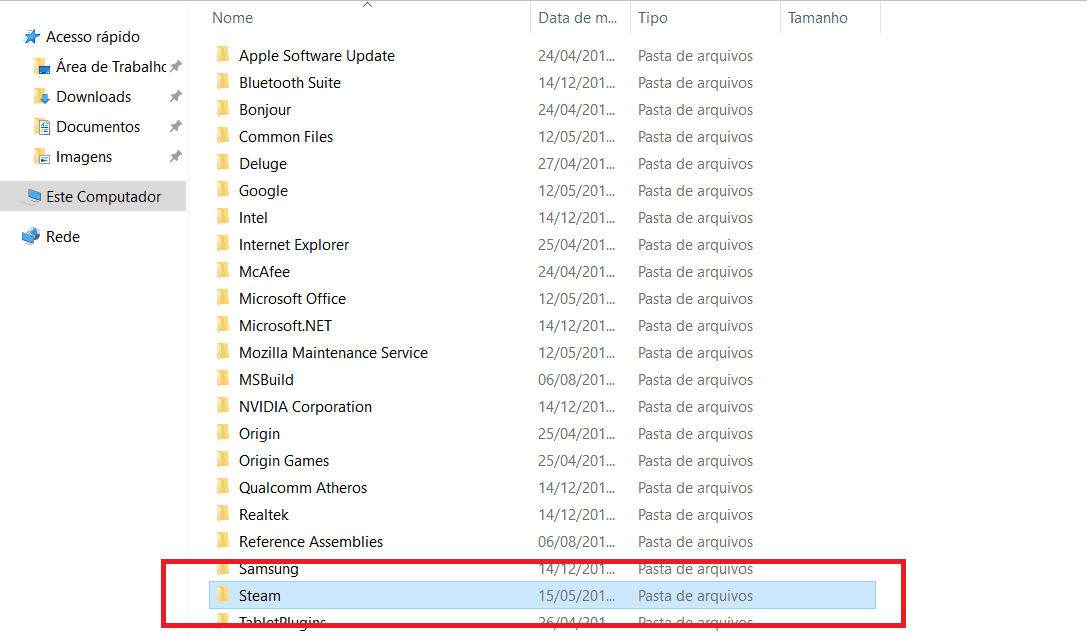
Task: Click the Apple Software Update folder icon
Action: pos(223,55)
